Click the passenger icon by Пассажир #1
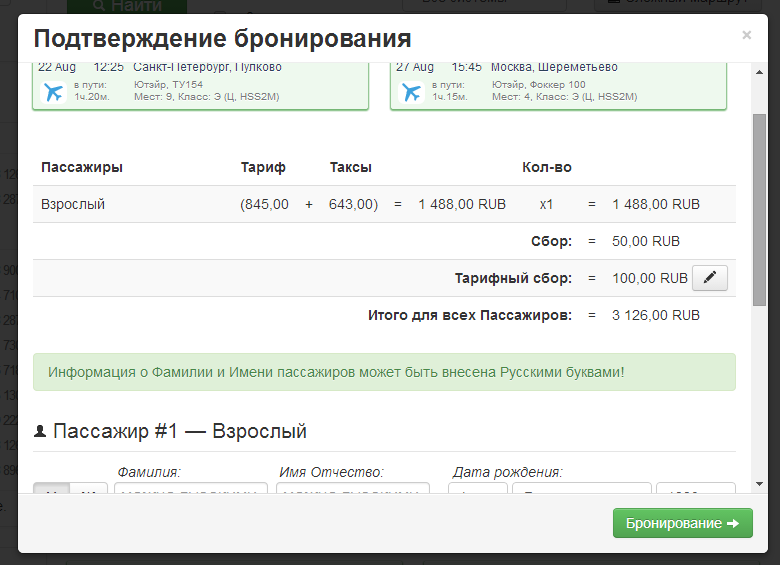The width and height of the screenshot is (780, 565). coord(40,431)
